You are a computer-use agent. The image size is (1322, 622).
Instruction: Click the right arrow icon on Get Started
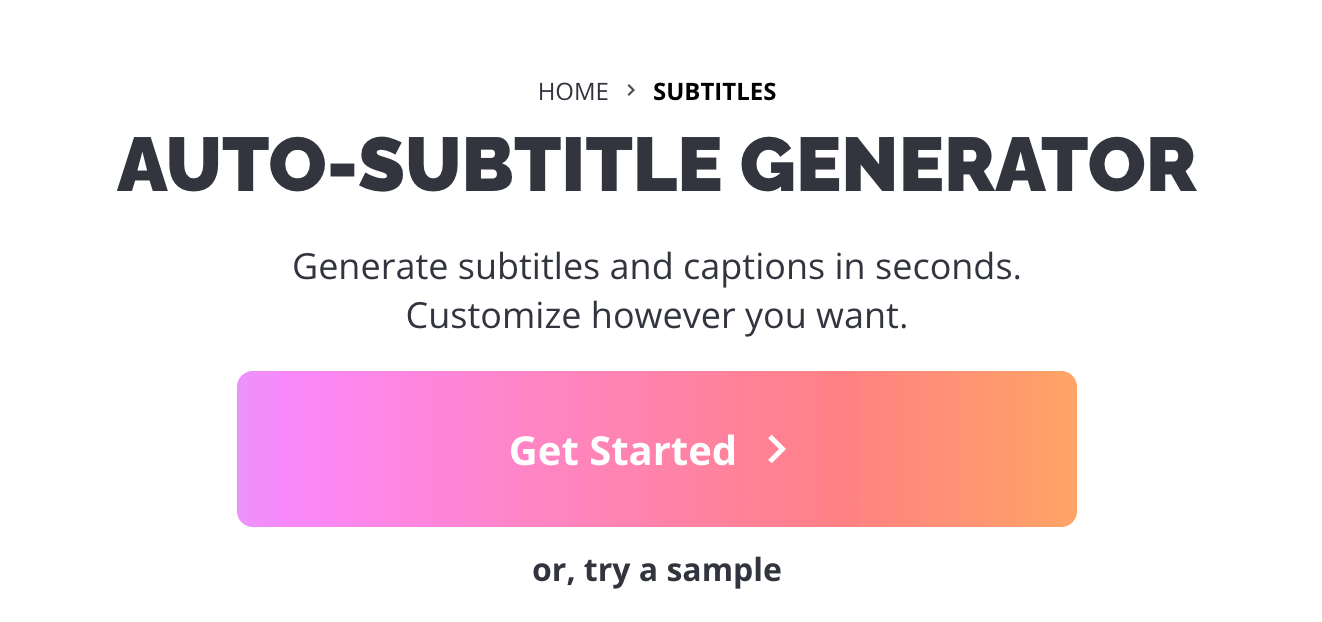pos(777,451)
